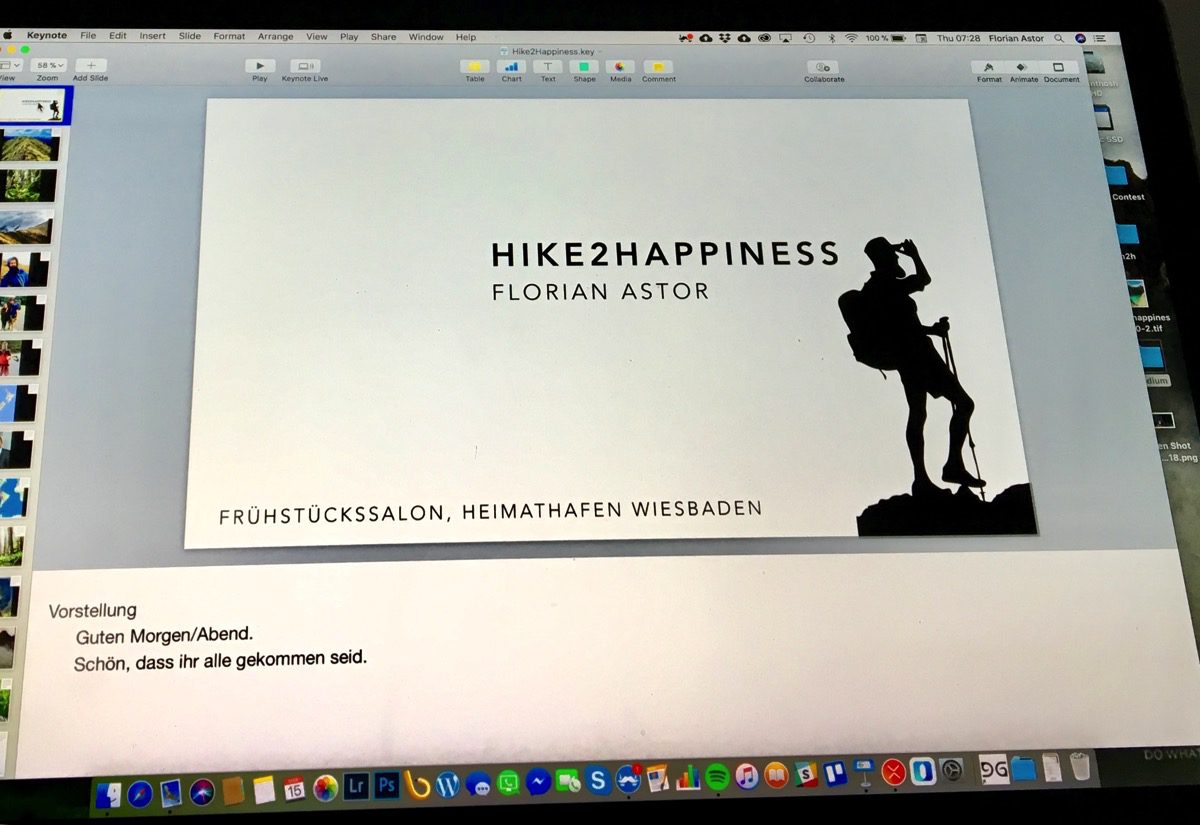This screenshot has height=825, width=1200.
Task: Add a Text box via toolbar
Action: (x=548, y=67)
